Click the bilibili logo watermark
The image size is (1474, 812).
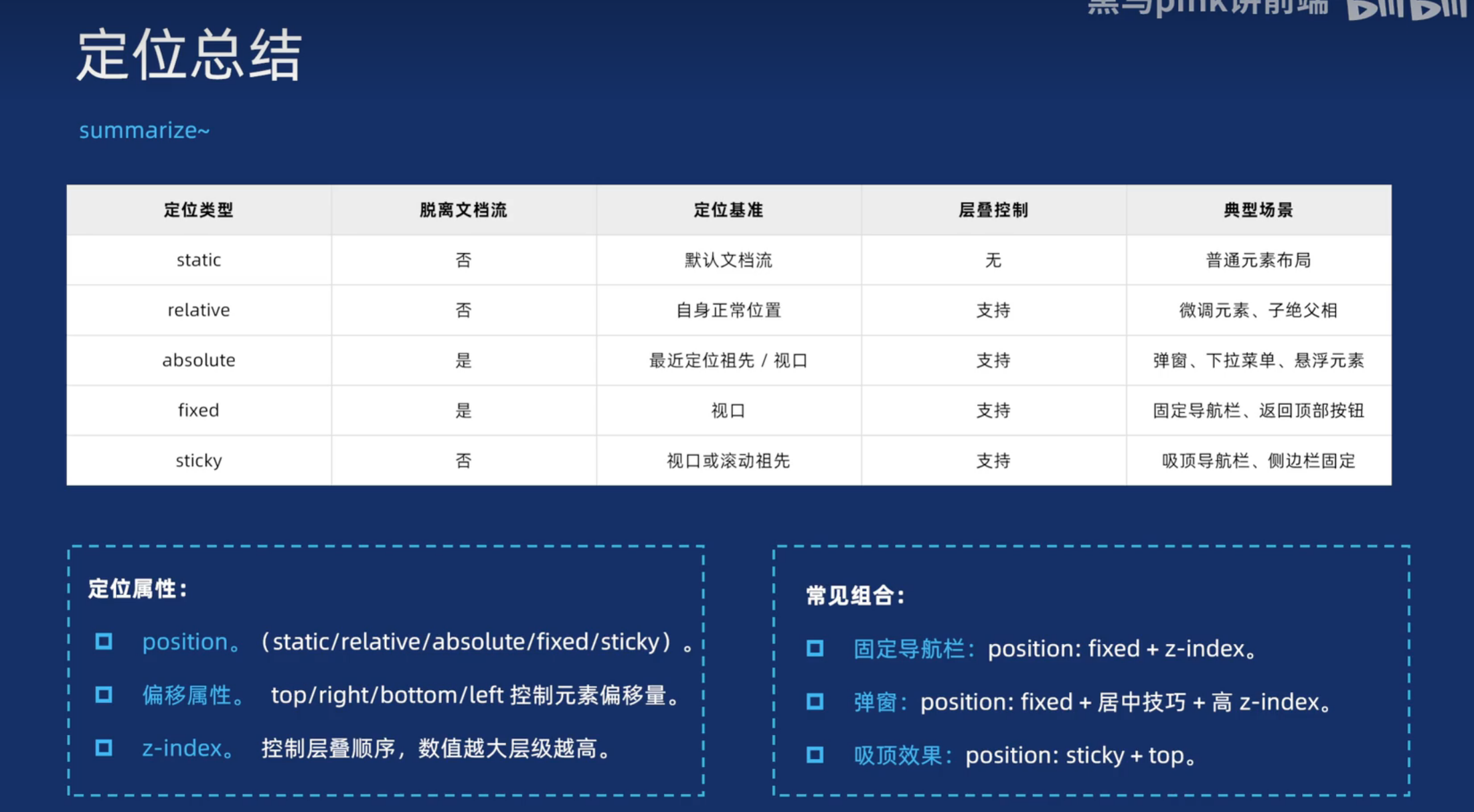[x=1406, y=9]
